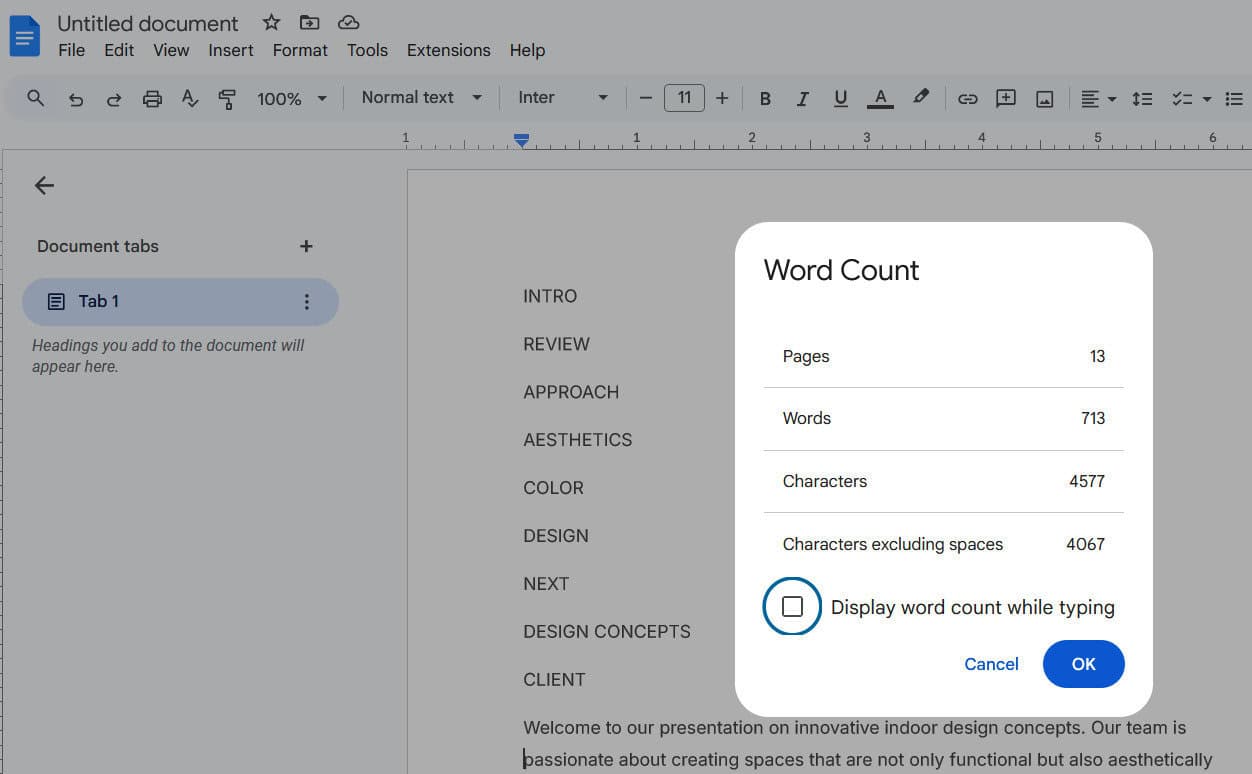This screenshot has width=1252, height=774.
Task: Click the search menus magnifier icon
Action: click(x=36, y=98)
